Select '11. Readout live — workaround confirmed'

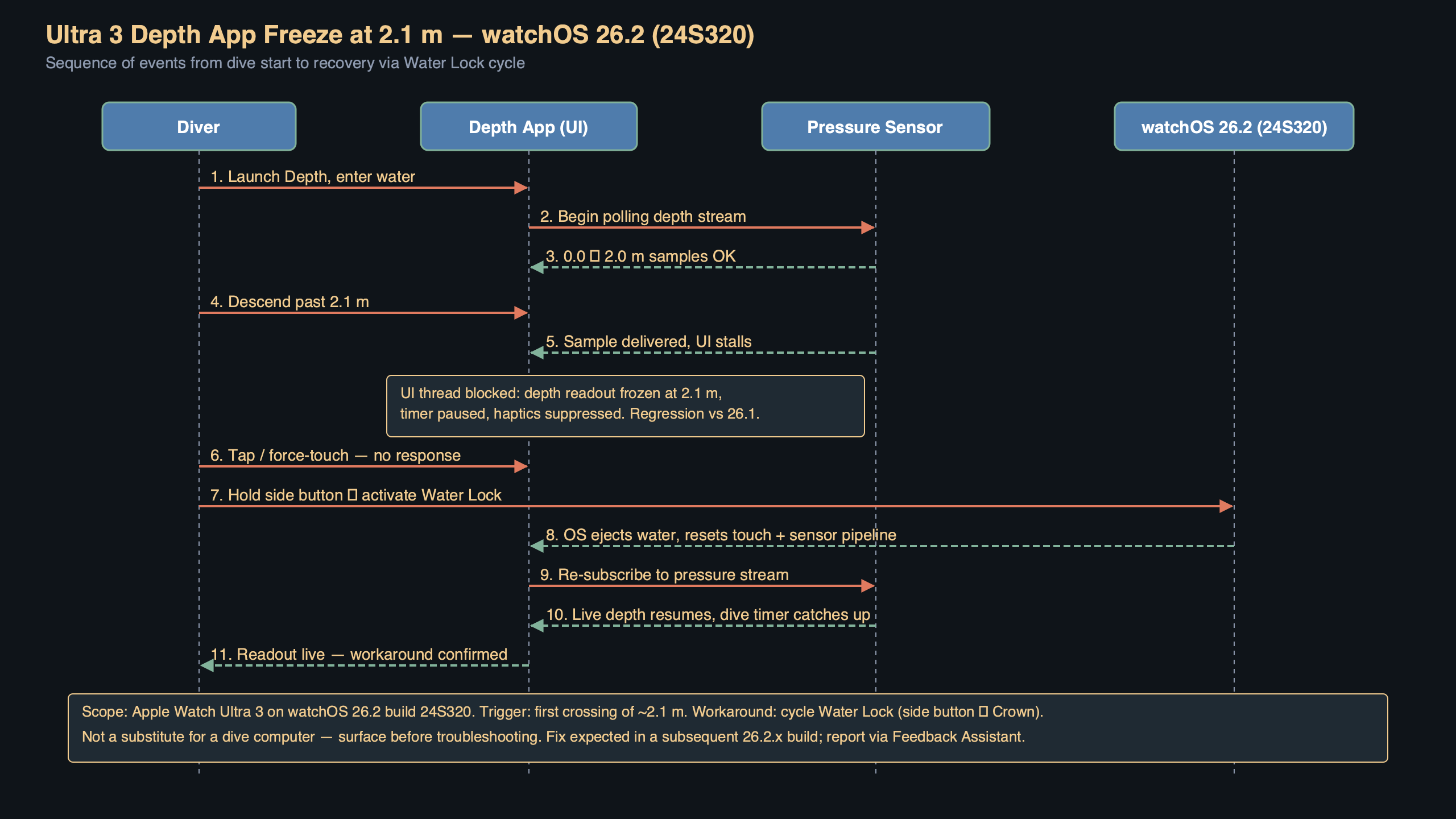(x=359, y=654)
